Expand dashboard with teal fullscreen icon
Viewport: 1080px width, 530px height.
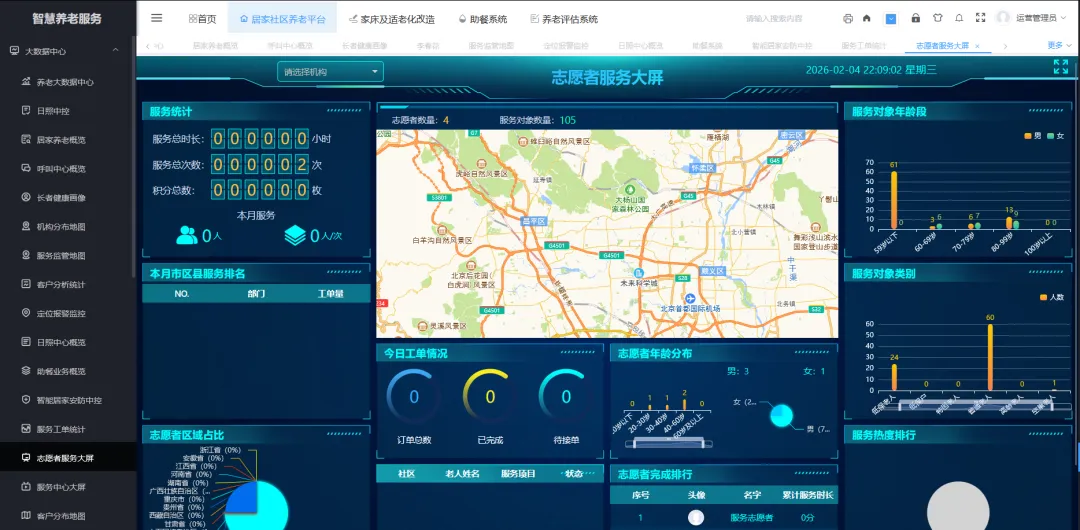click(x=1061, y=67)
